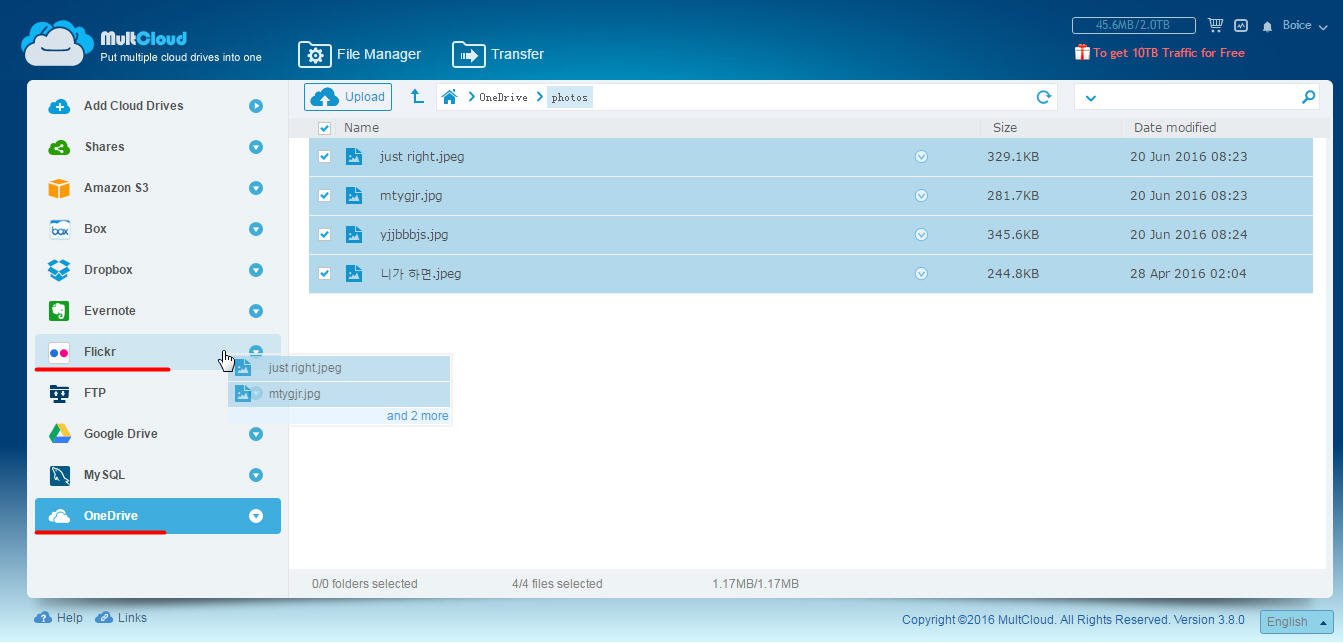Click the Dropbox icon in sidebar

(x=59, y=270)
